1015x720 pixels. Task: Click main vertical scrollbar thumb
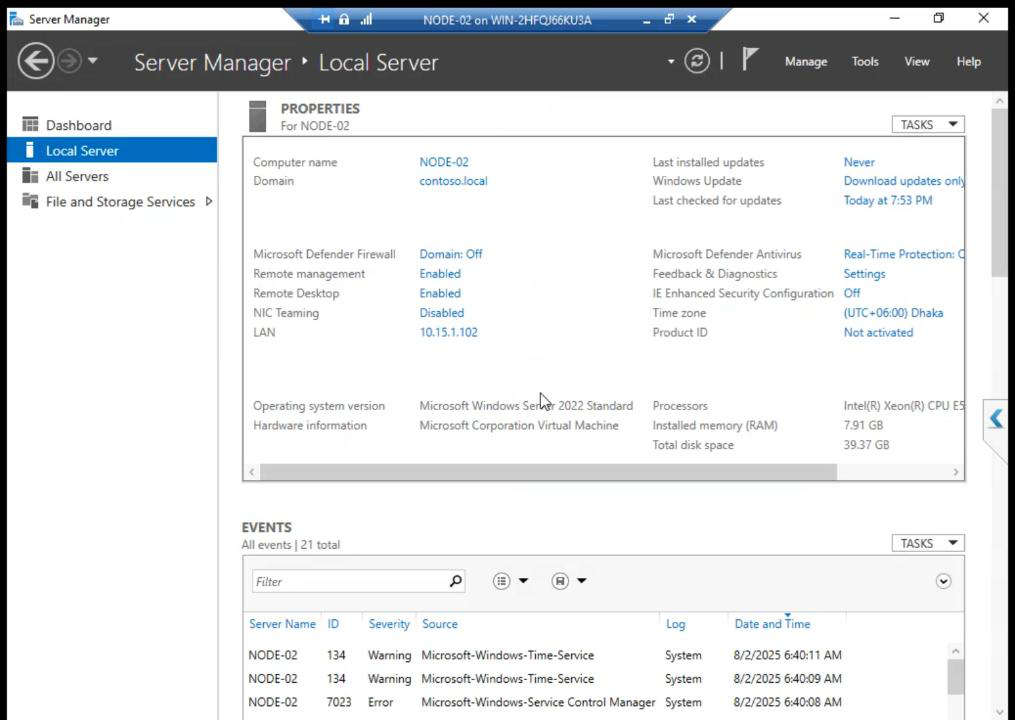[x=999, y=193]
